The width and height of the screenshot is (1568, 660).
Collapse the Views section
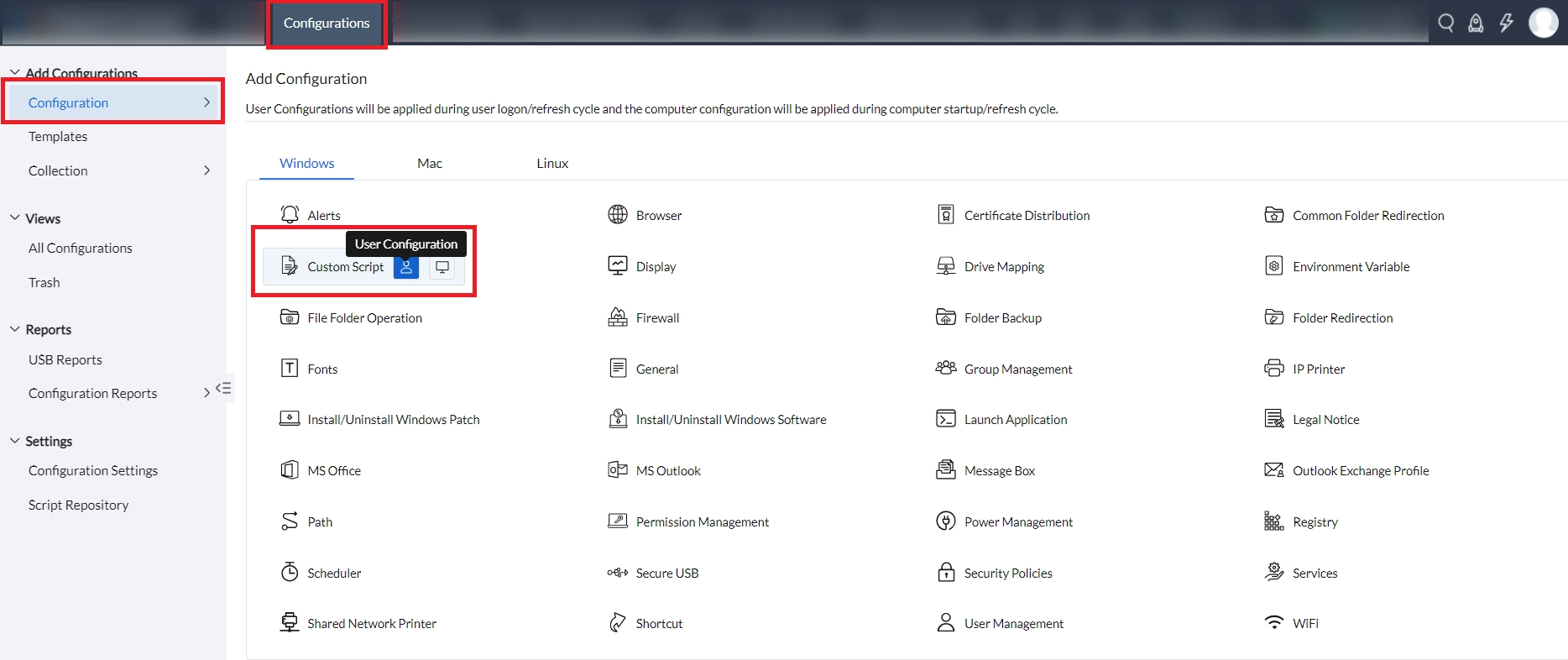click(14, 218)
